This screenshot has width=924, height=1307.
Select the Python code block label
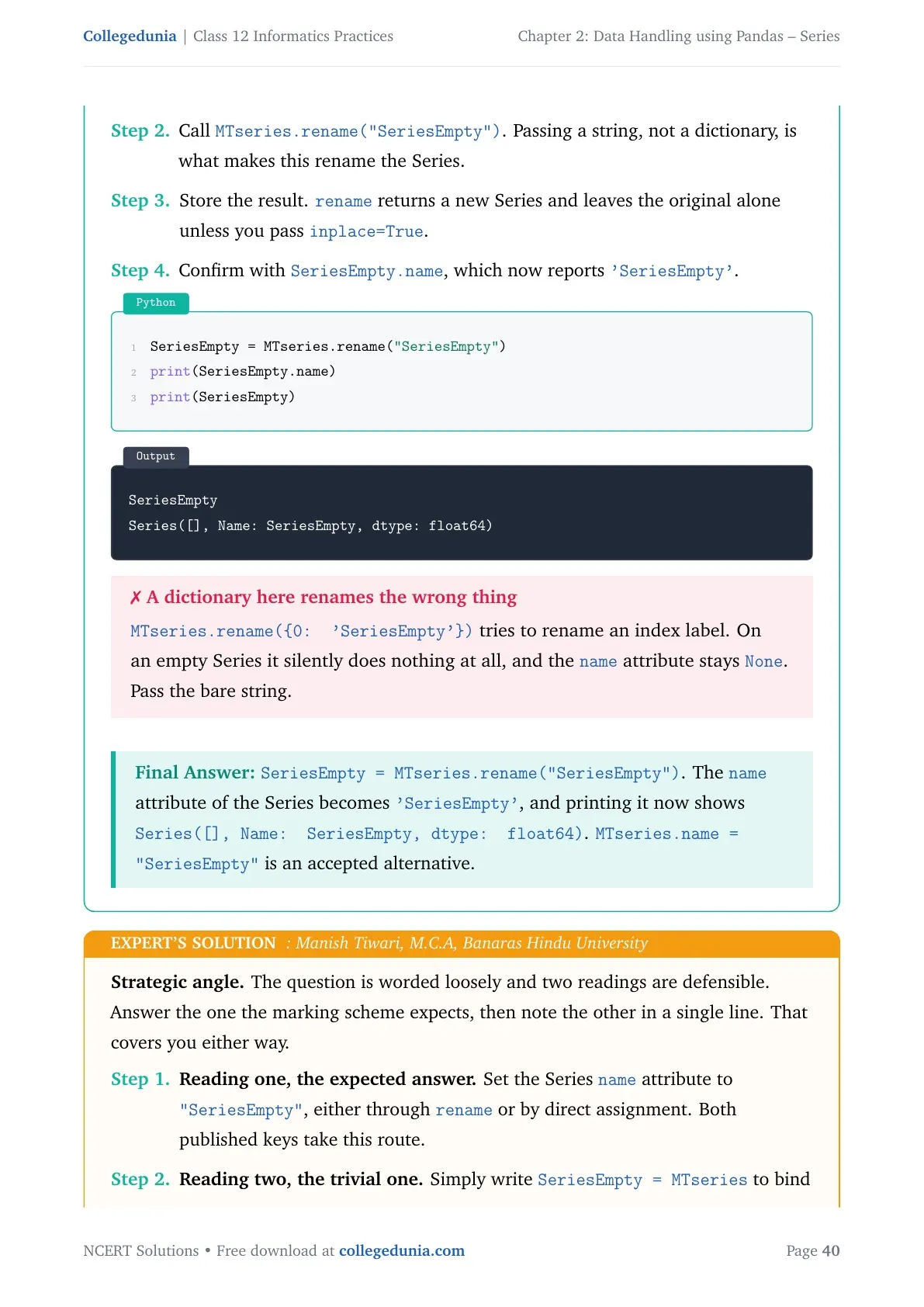point(156,303)
